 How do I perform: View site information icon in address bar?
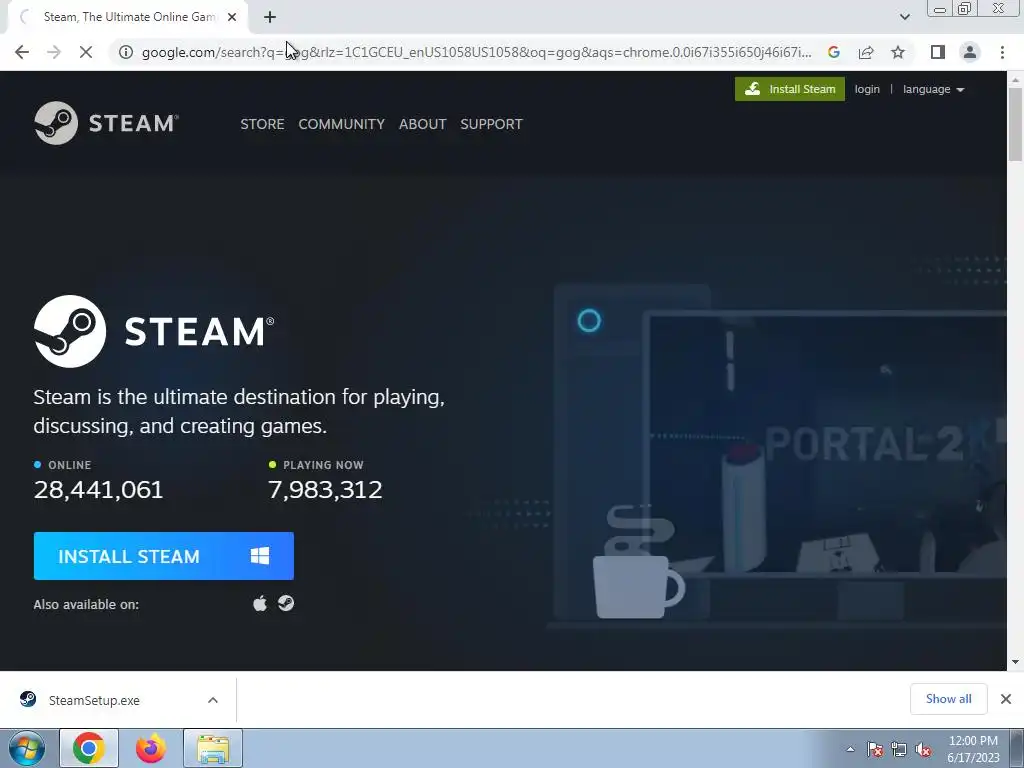125,52
